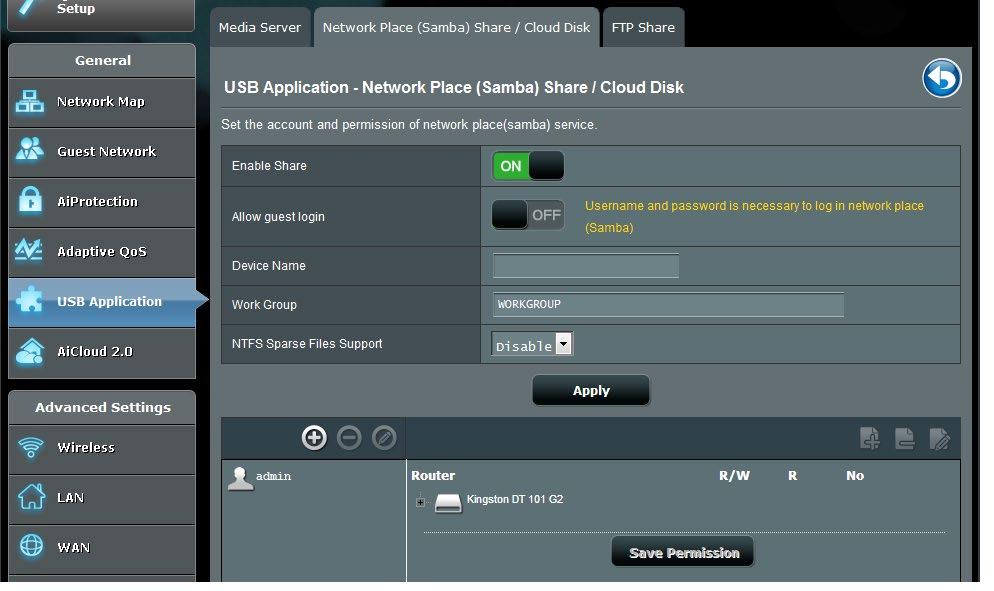Click the AiProtection lock icon
Image resolution: width=994 pixels, height=591 pixels.
[30, 200]
